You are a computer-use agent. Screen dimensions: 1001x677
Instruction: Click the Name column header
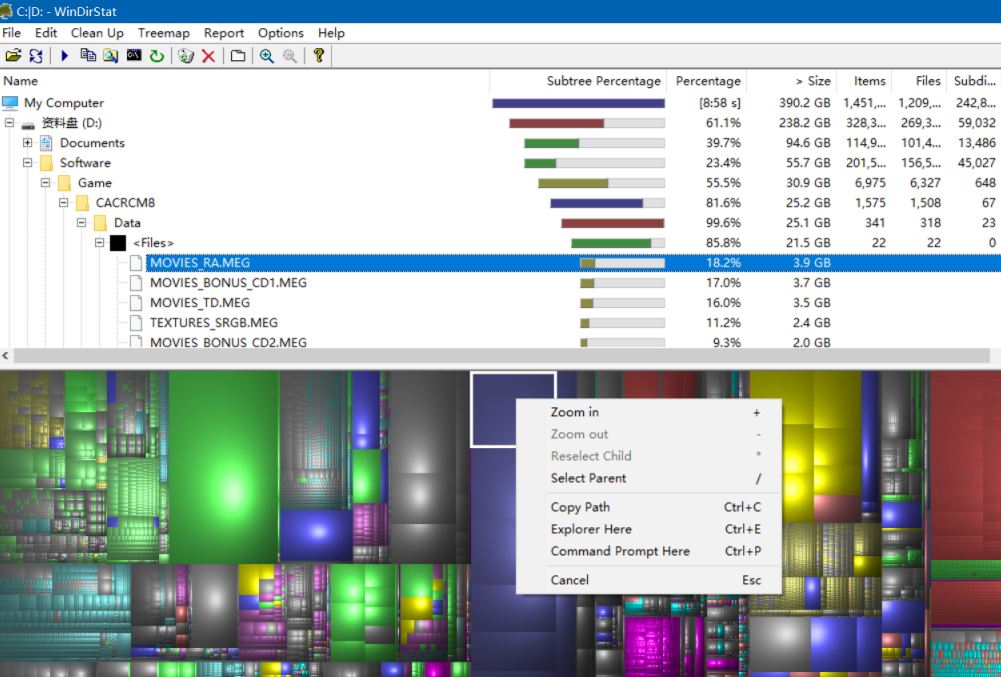(21, 81)
